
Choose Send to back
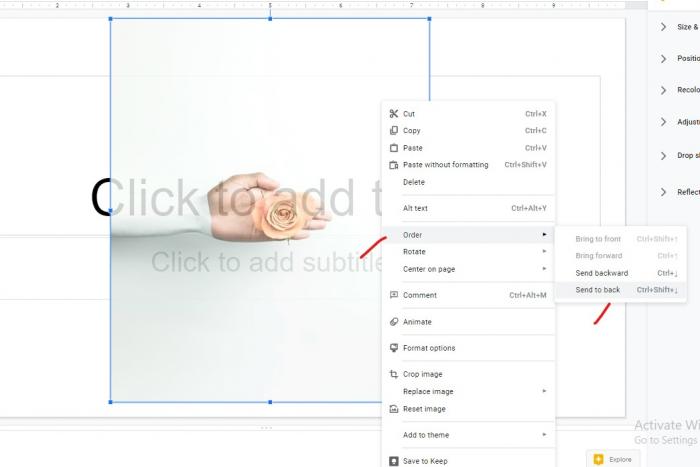point(621,290)
